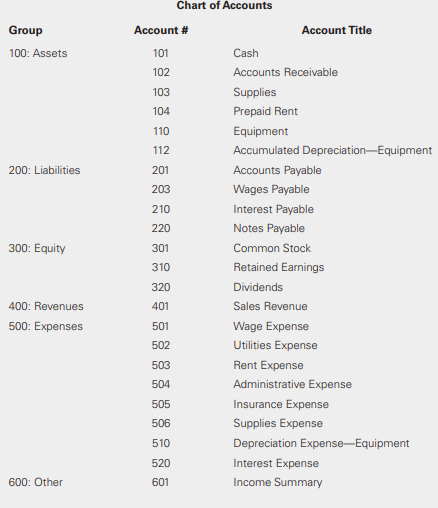Select the Prepaid Rent account

tap(265, 111)
